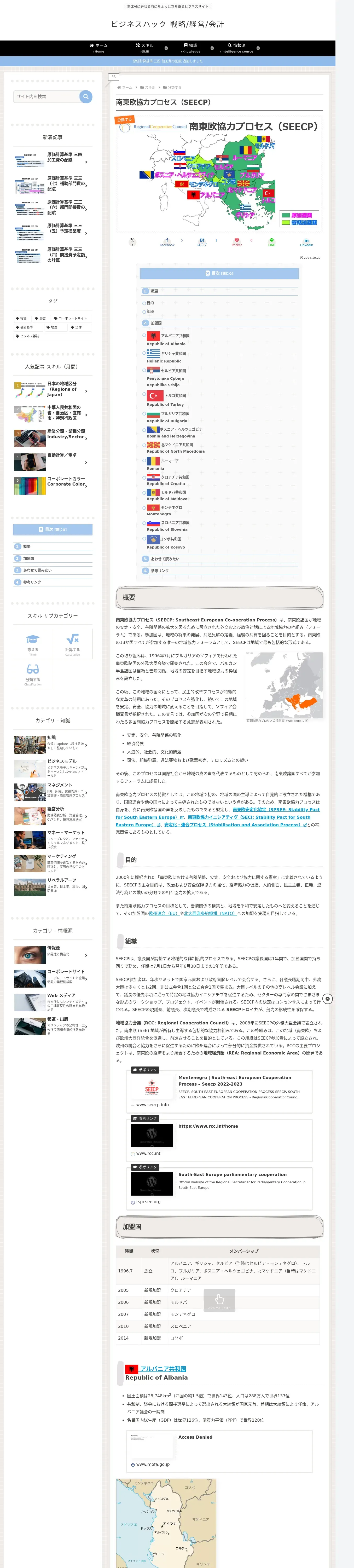Click the home icon in breadcrumb
This screenshot has width=354, height=1568.
coord(119,88)
